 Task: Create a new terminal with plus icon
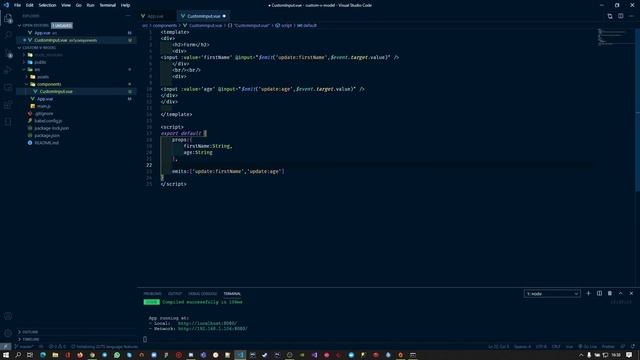[588, 293]
